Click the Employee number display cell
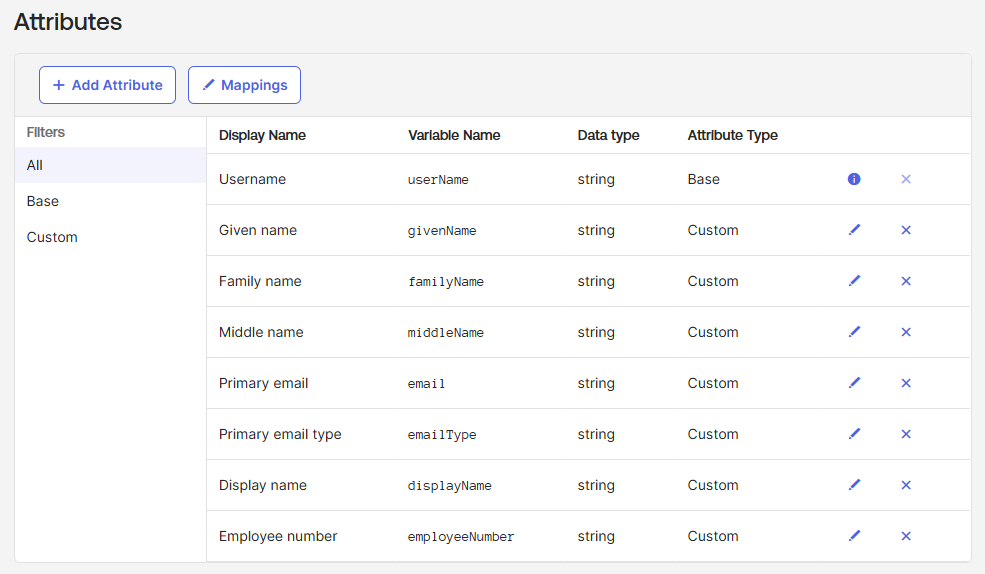This screenshot has height=574, width=985. click(x=278, y=536)
